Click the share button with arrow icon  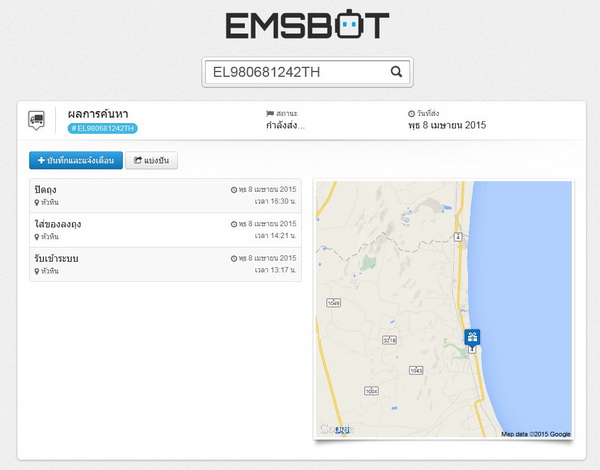[152, 160]
